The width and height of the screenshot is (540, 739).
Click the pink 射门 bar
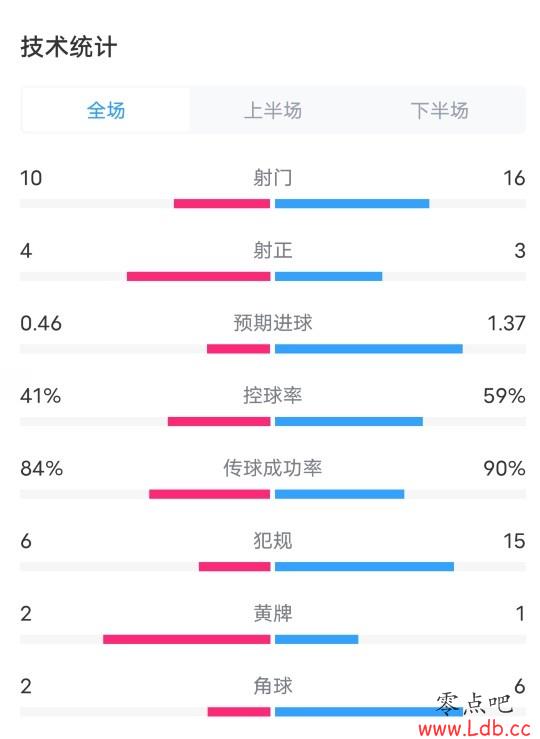coord(222,204)
